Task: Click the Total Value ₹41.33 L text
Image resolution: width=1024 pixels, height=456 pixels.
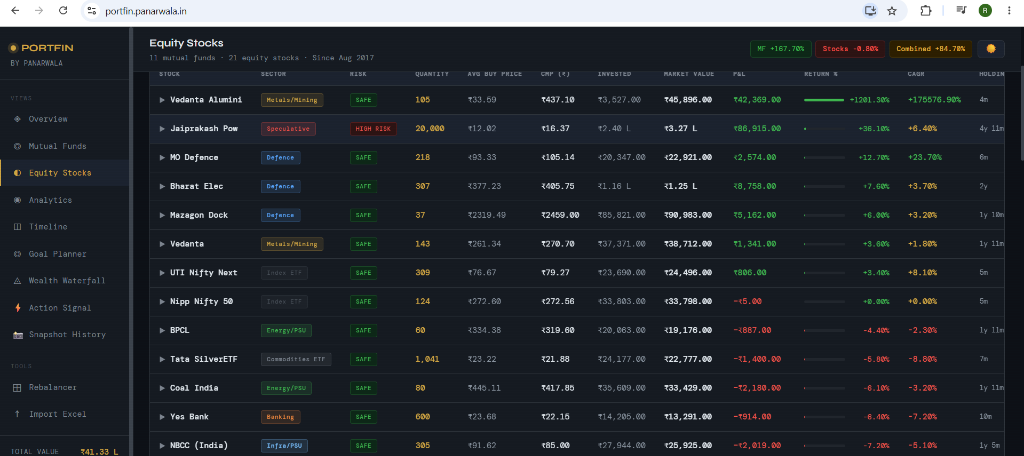Action: pyautogui.click(x=99, y=451)
